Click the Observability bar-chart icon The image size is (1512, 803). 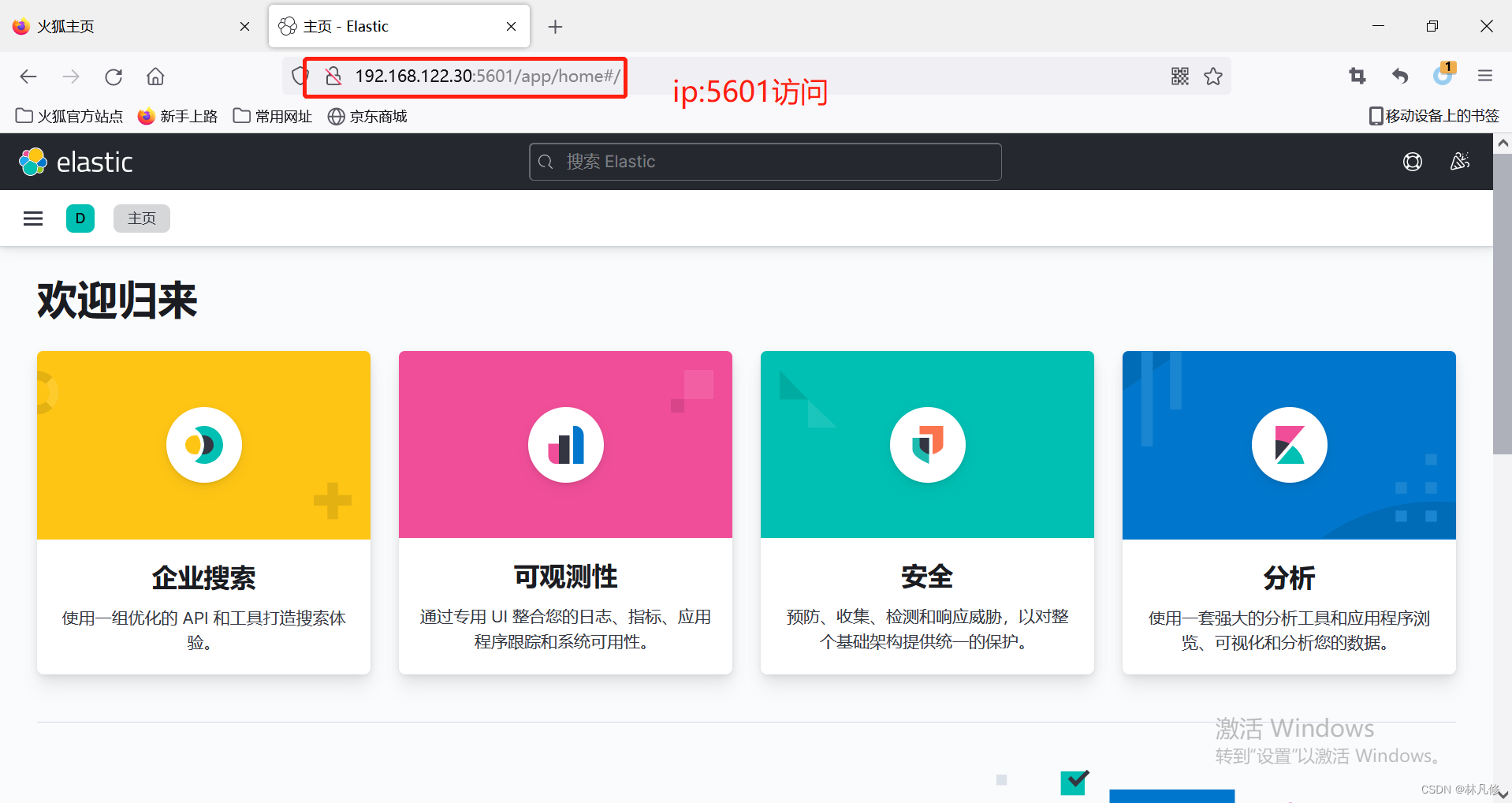point(566,445)
